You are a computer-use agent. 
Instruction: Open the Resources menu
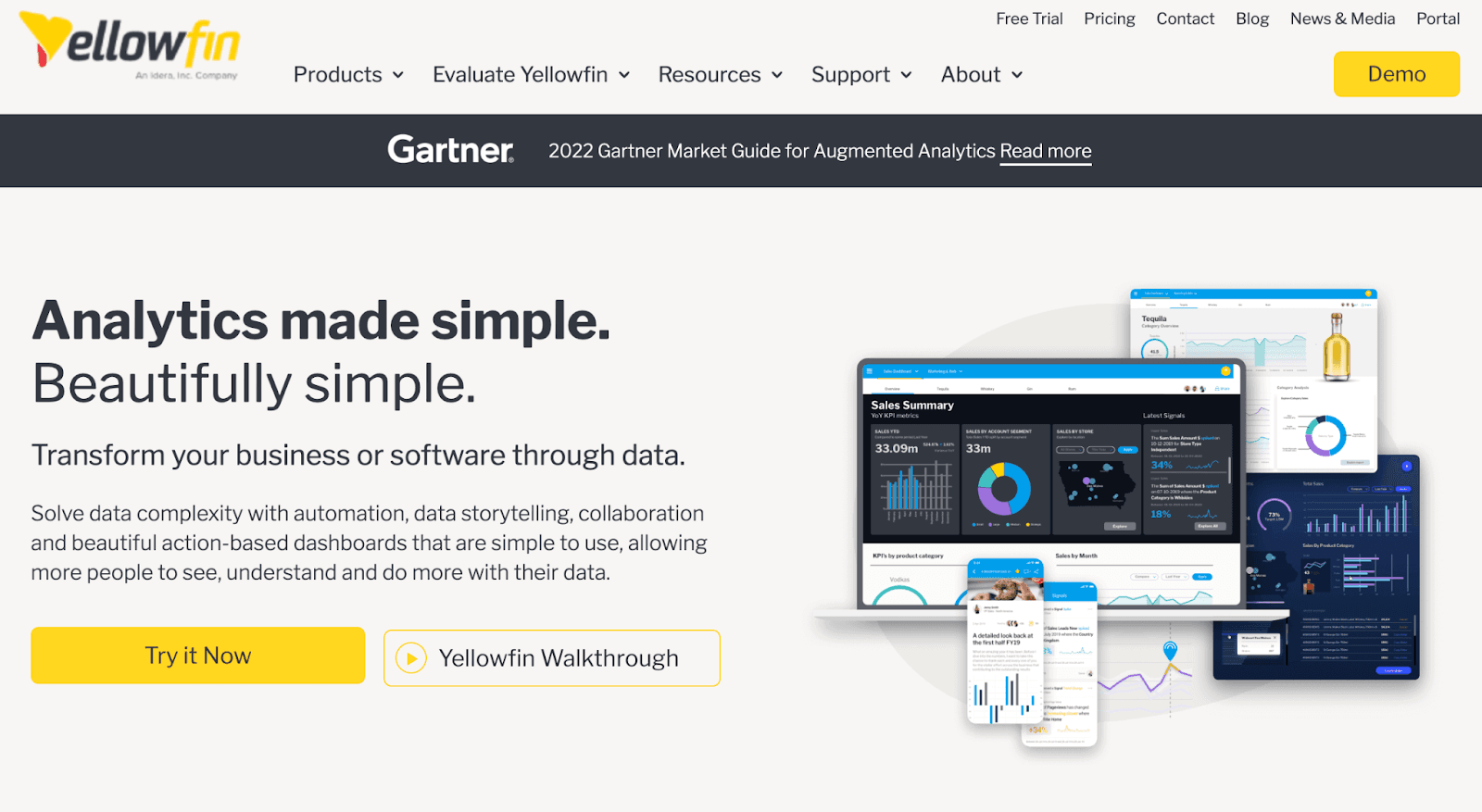[721, 74]
